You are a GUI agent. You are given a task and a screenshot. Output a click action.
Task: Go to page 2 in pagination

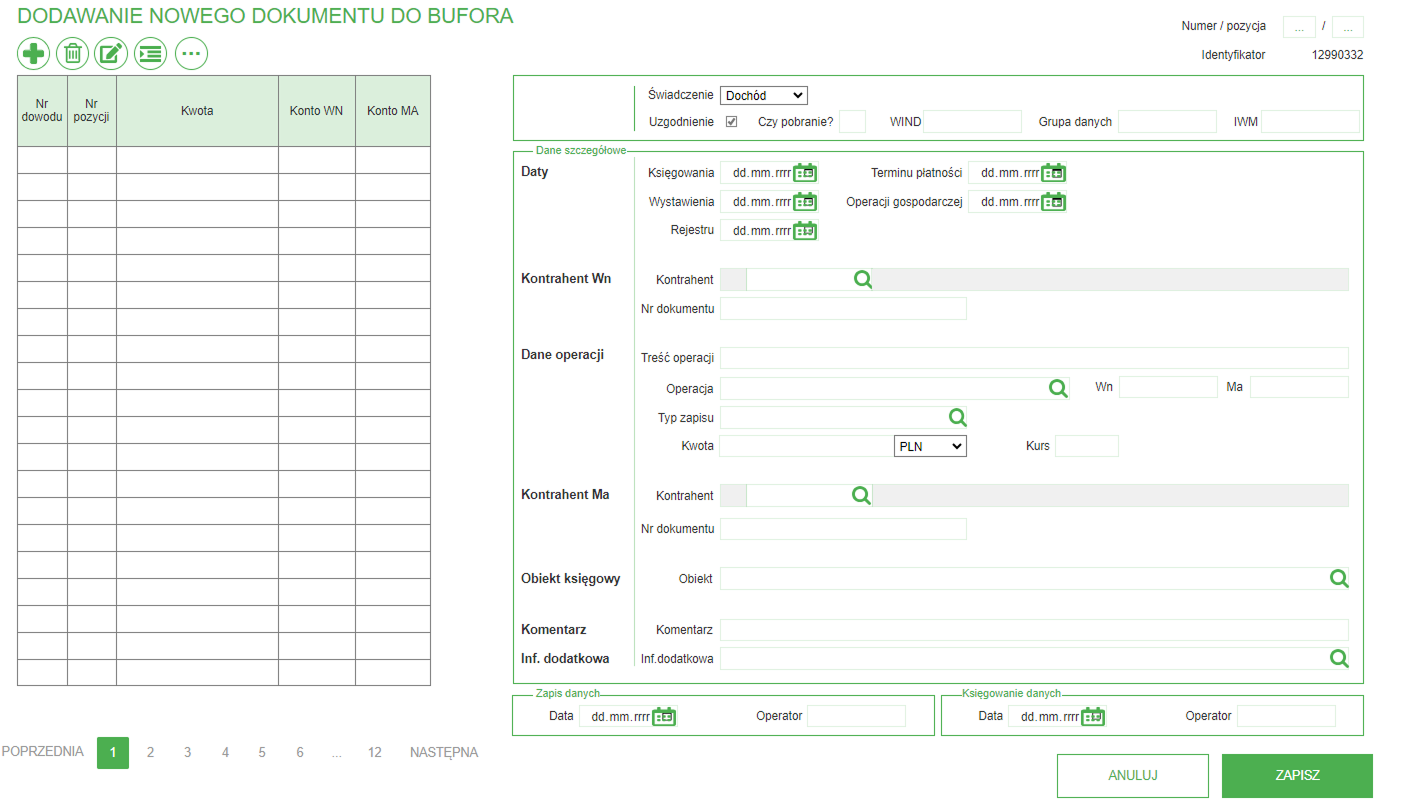point(150,753)
